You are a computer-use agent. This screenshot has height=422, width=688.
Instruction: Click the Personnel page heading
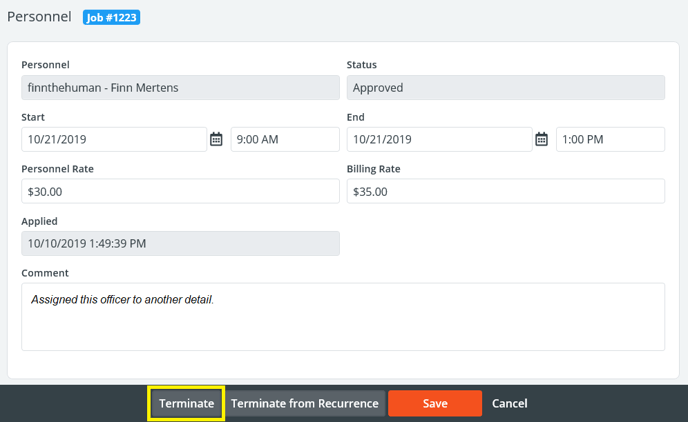click(40, 17)
